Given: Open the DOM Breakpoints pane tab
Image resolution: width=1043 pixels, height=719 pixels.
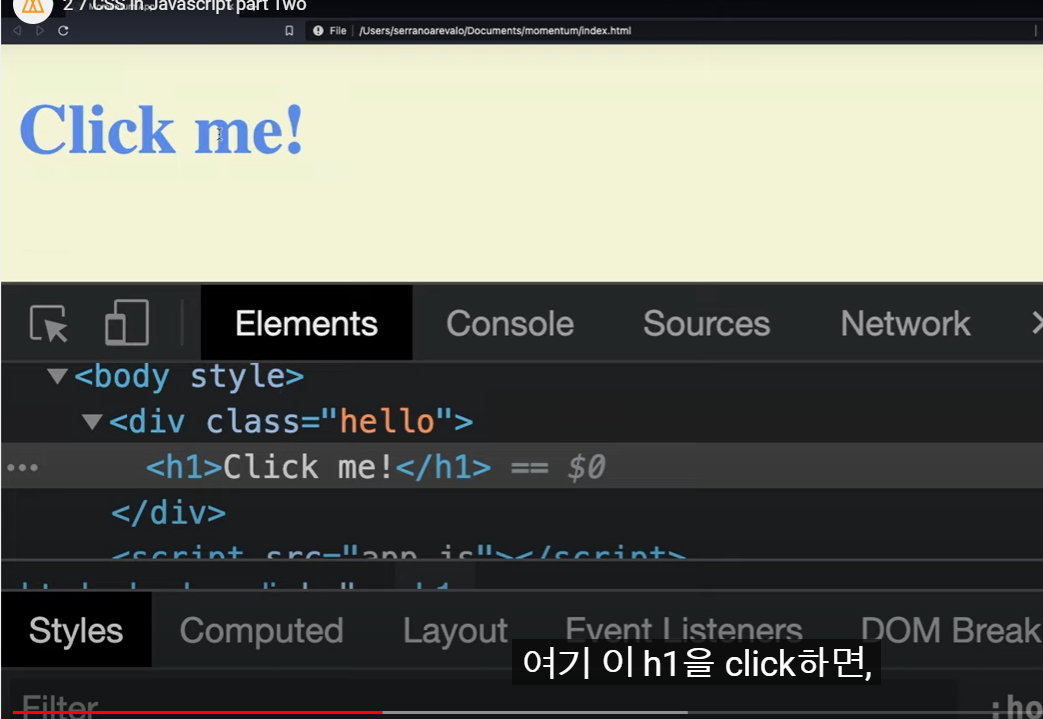Looking at the screenshot, I should pos(951,630).
